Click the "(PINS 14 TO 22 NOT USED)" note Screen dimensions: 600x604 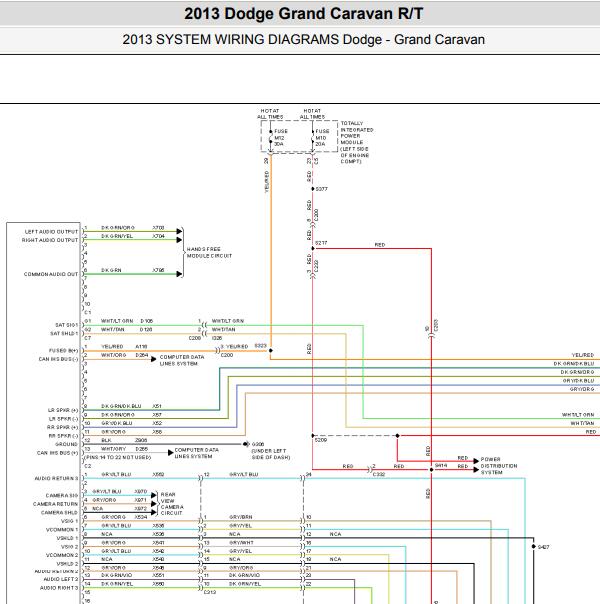pyautogui.click(x=117, y=457)
